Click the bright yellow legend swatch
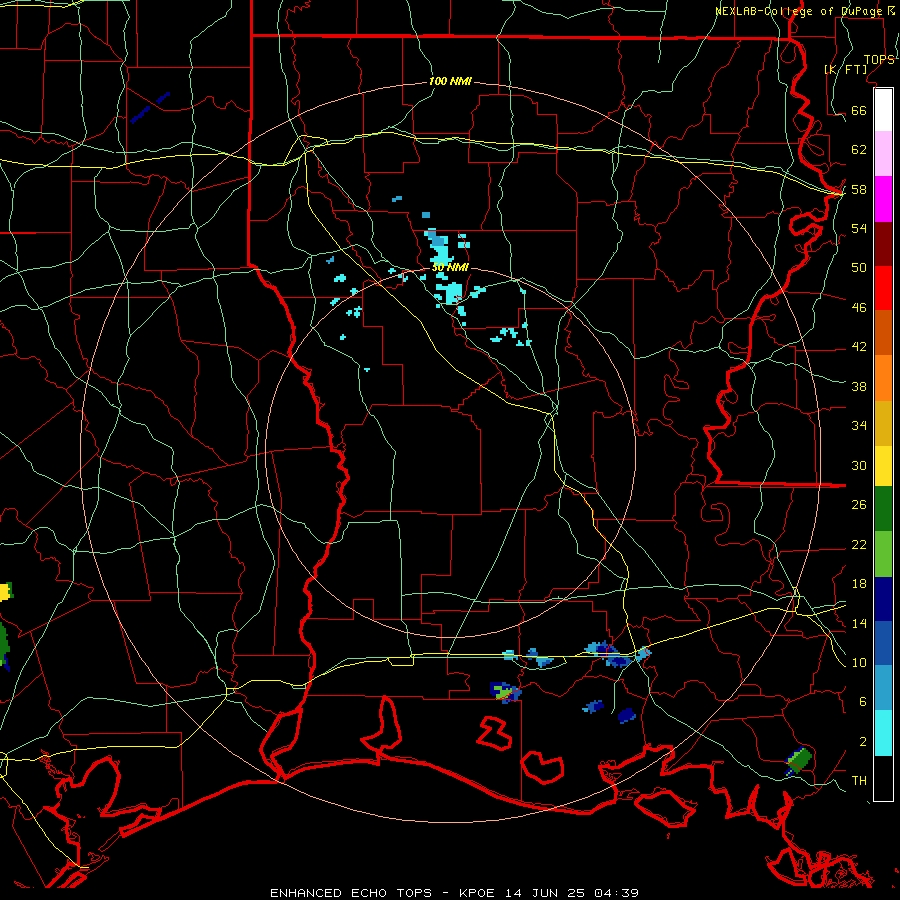The width and height of the screenshot is (900, 900). (883, 466)
